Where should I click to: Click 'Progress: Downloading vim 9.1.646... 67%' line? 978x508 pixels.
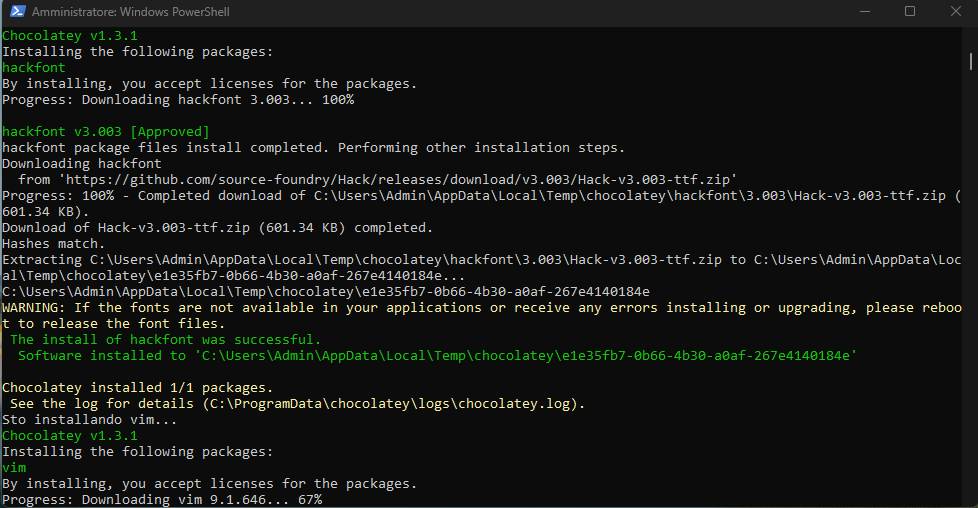(162, 500)
